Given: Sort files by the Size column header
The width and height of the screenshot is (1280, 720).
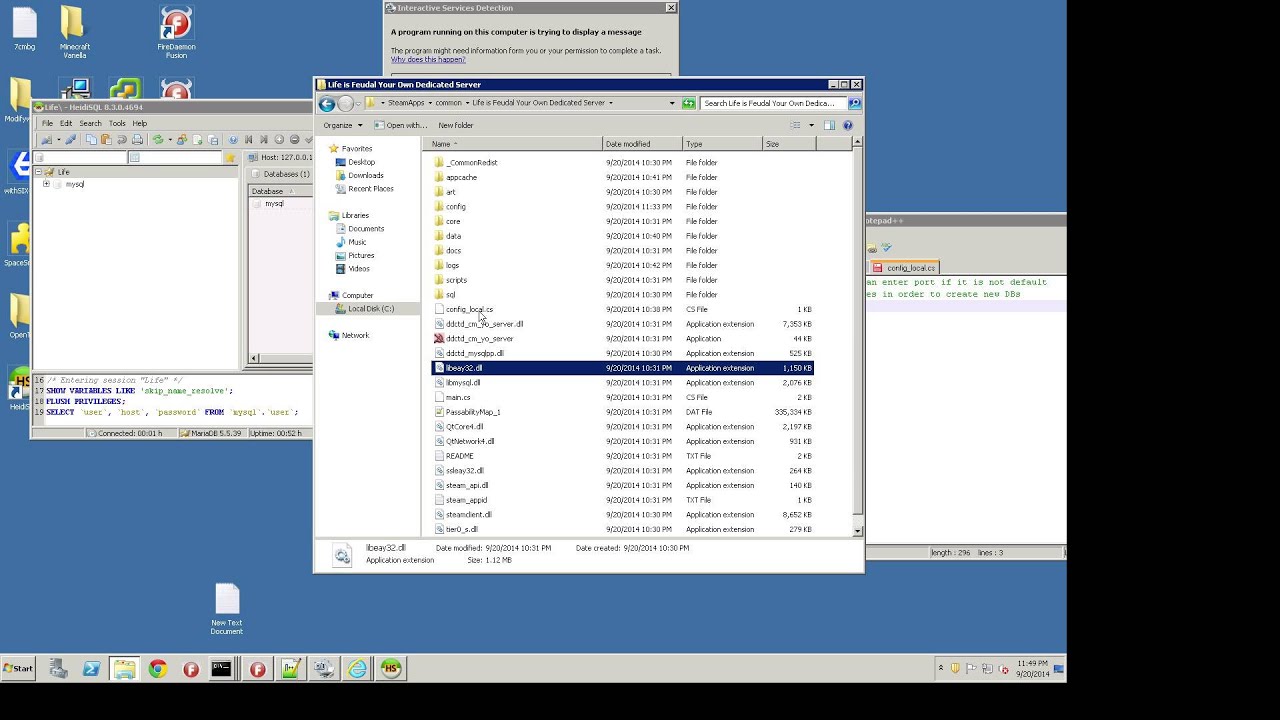Looking at the screenshot, I should pyautogui.click(x=789, y=144).
